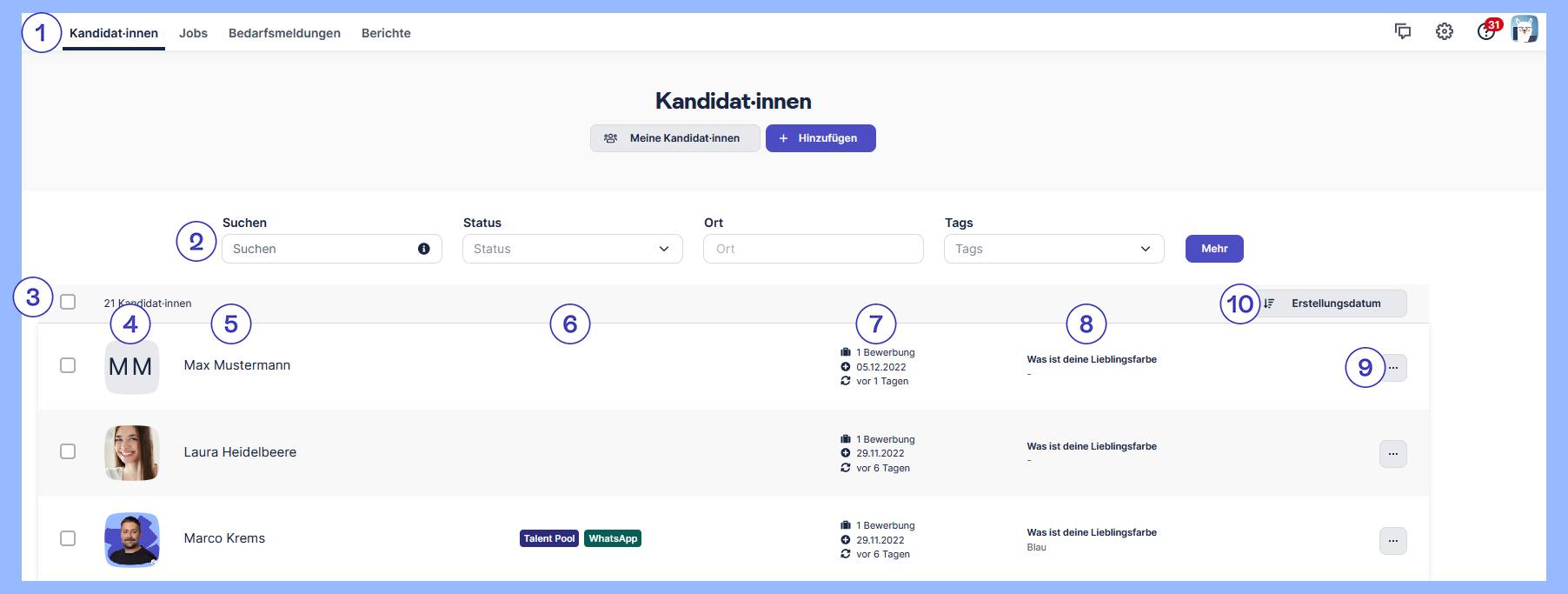Go to the Berichte tab

click(x=386, y=33)
